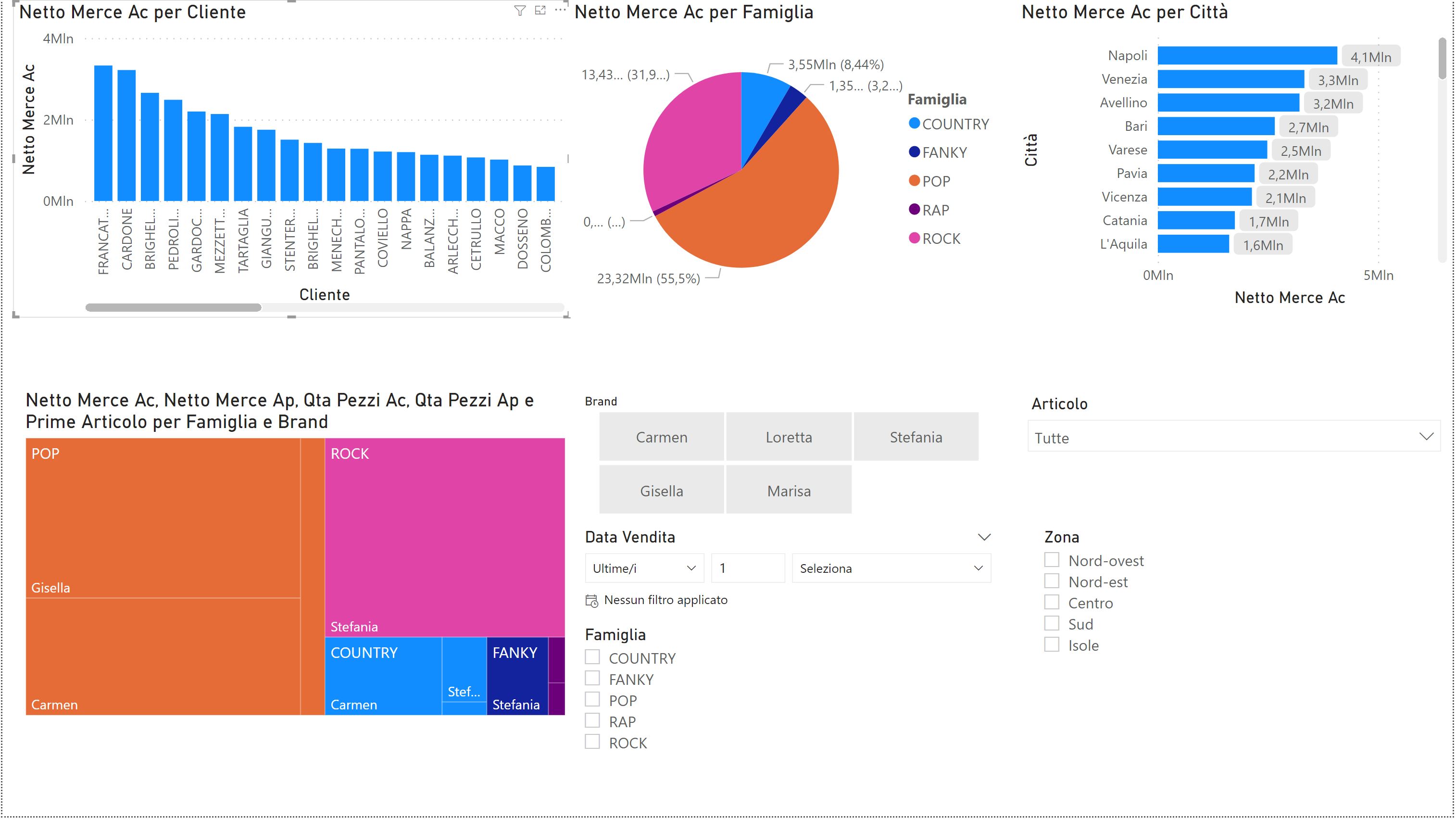Open the Ultime/i relative date dropdown
This screenshot has height=820, width=1456.
pos(644,568)
